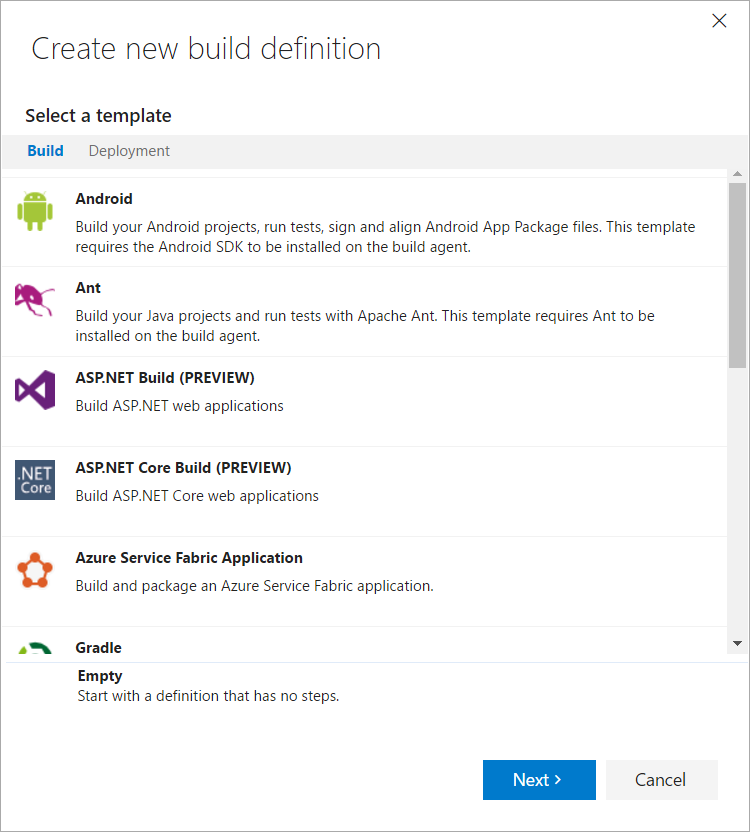This screenshot has height=832, width=750.
Task: Click 'Build and package an Azure Service Fabric application' text
Action: pos(254,586)
